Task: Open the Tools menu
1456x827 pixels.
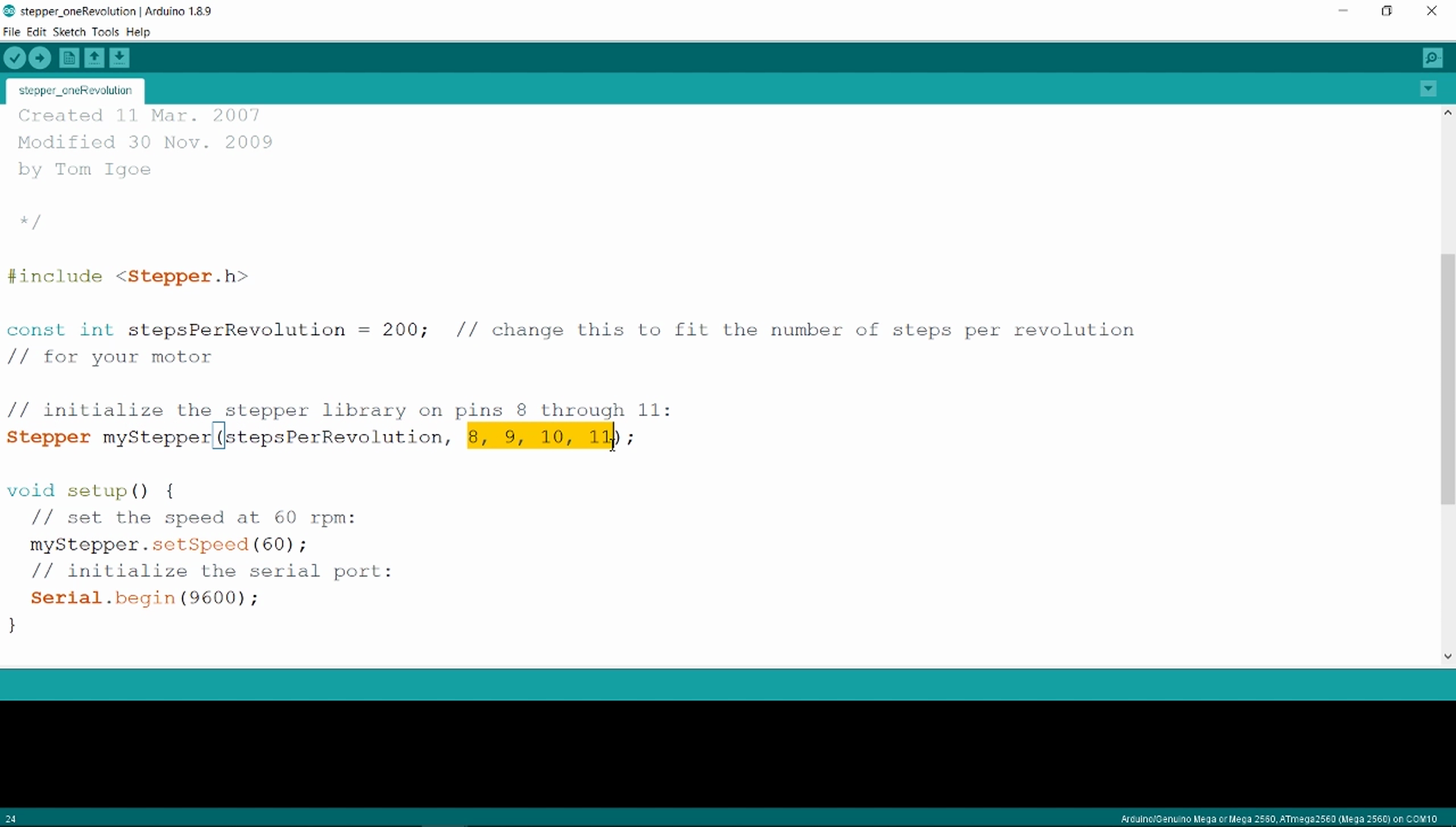Action: click(x=104, y=31)
